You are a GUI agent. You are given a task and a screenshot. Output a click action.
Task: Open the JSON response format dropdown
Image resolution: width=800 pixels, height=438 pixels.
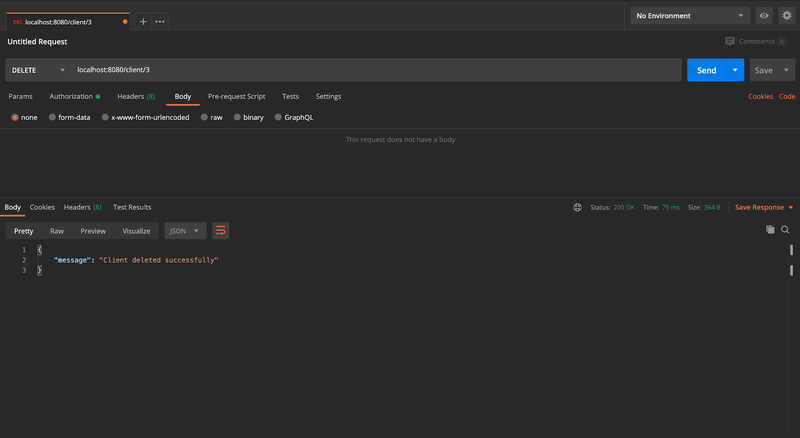pyautogui.click(x=185, y=231)
